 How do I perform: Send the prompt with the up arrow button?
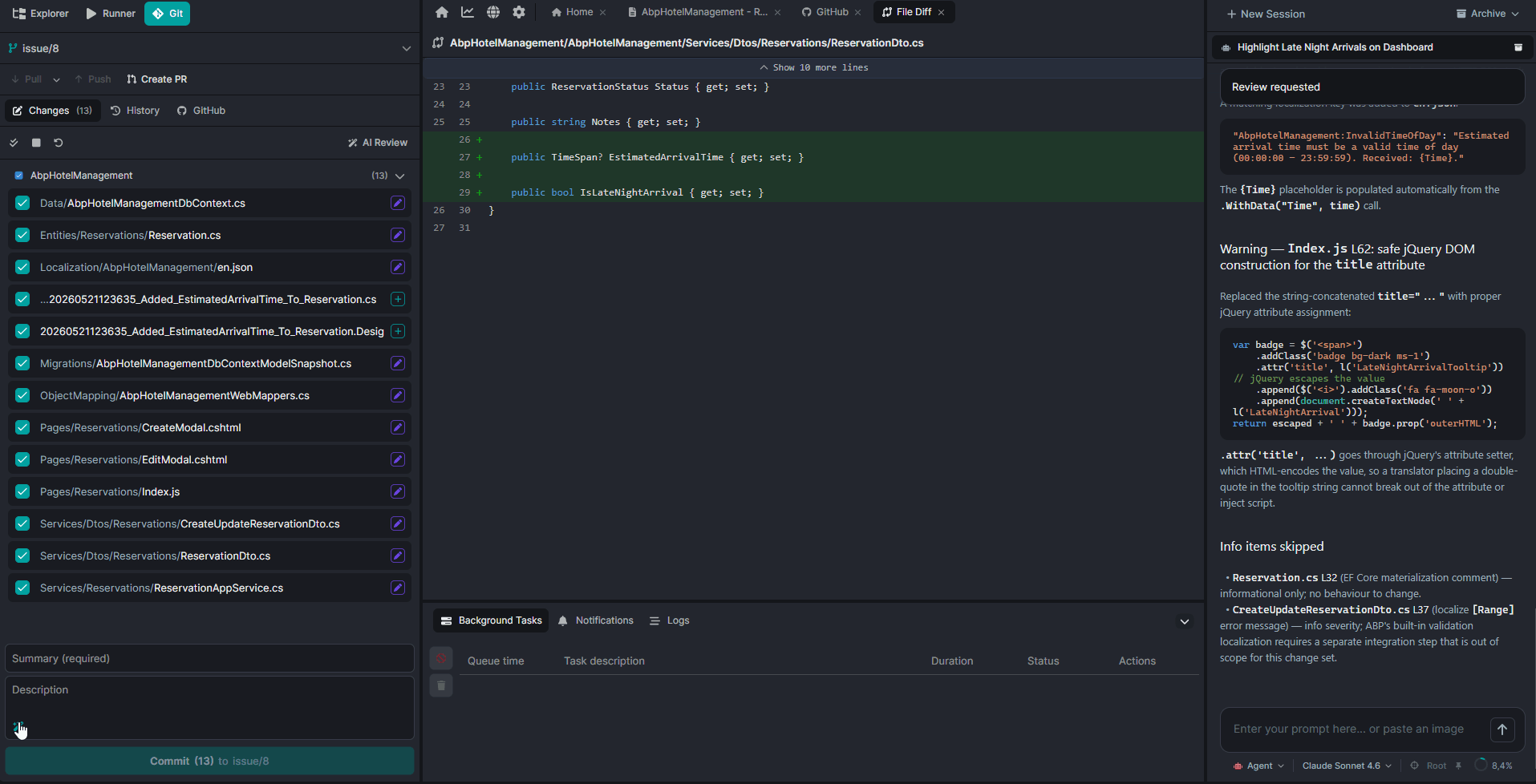pyautogui.click(x=1502, y=729)
